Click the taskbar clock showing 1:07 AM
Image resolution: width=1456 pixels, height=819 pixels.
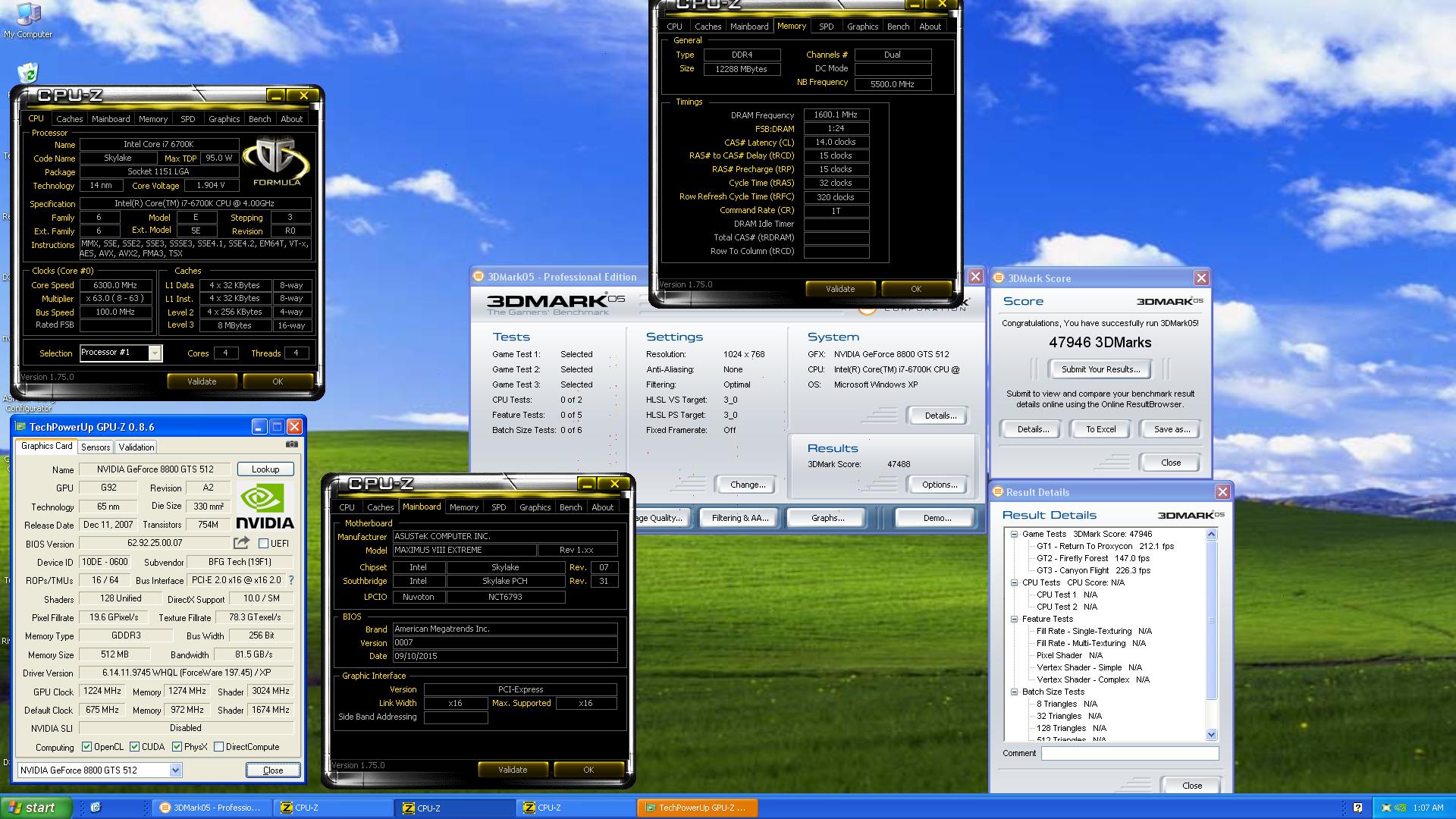click(1428, 808)
